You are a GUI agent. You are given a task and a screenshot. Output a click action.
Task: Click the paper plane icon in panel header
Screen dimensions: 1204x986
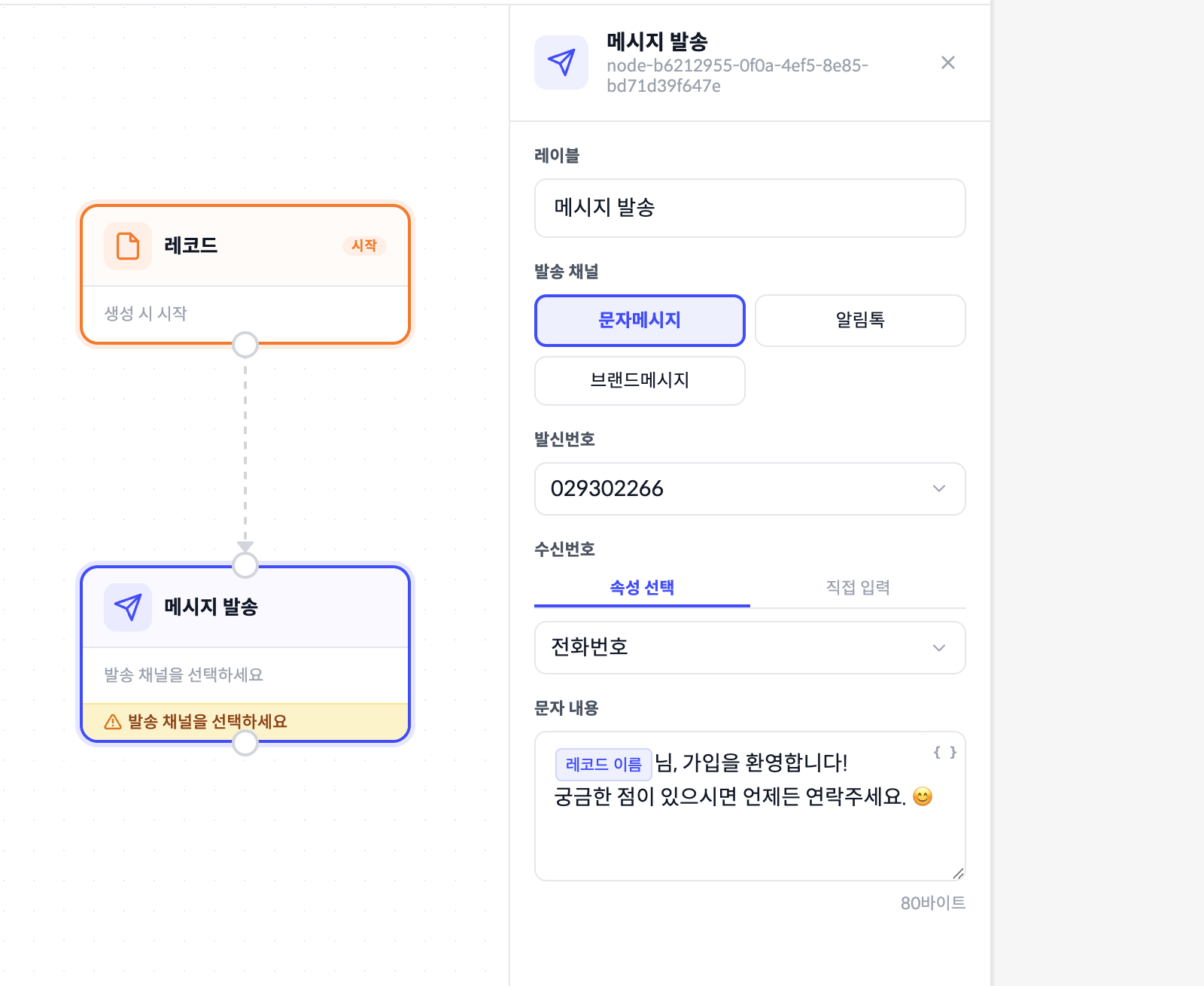561,62
